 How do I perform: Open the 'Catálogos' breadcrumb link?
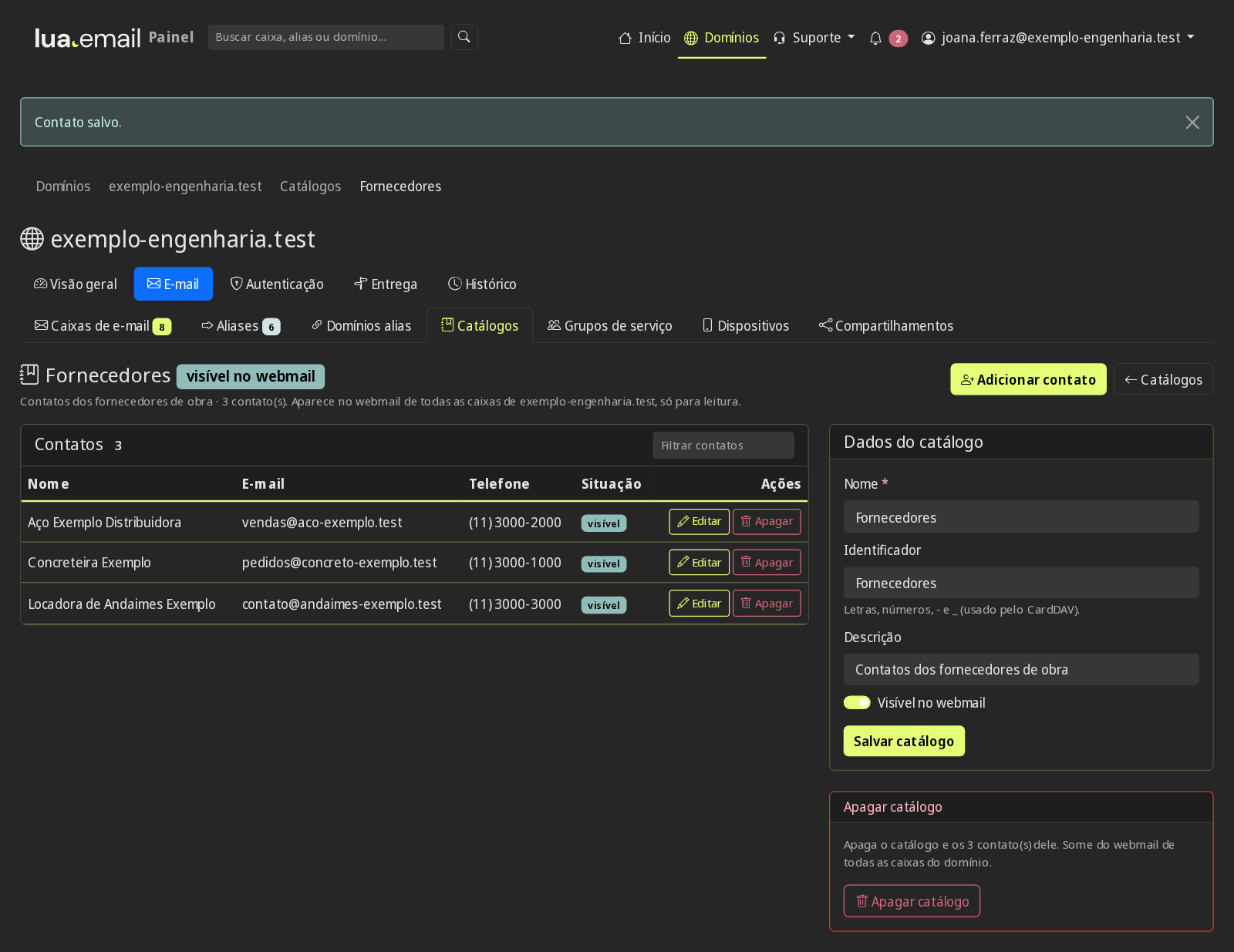(310, 187)
